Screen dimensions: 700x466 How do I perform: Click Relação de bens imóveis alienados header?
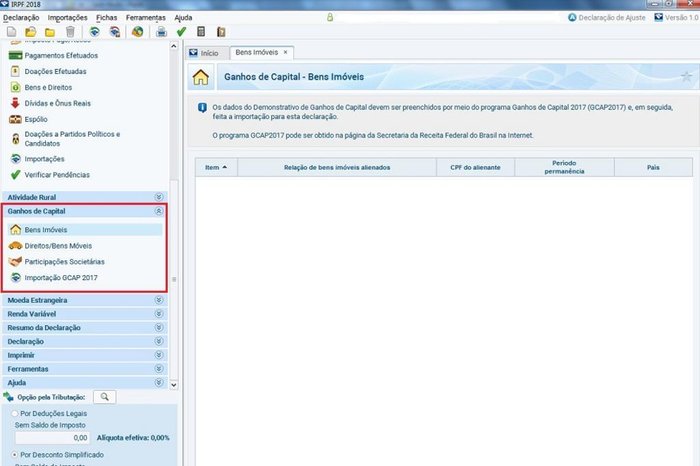click(x=337, y=167)
